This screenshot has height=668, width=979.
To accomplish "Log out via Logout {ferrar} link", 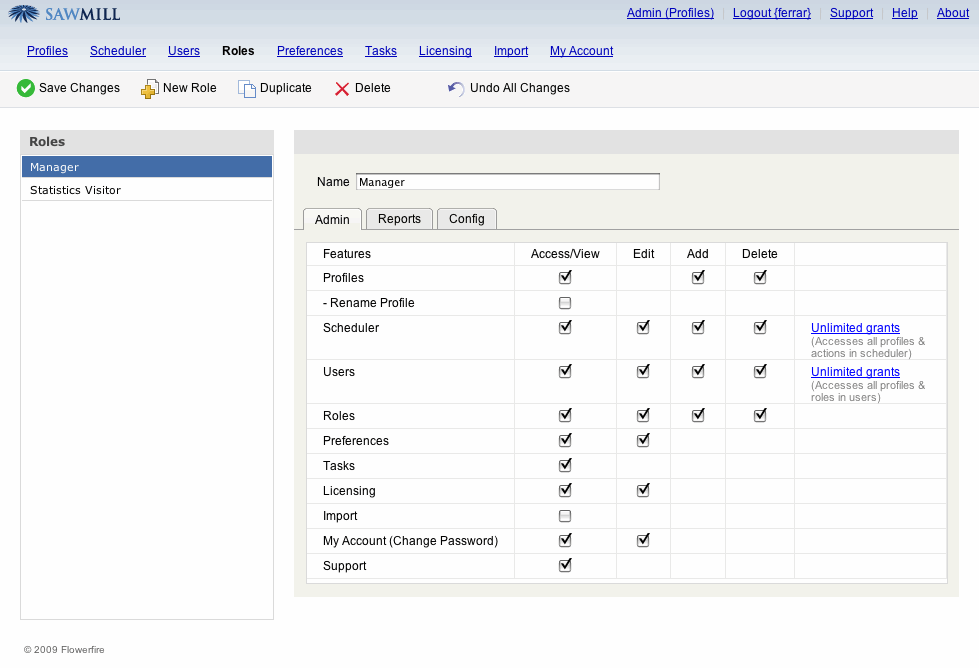I will tap(771, 13).
